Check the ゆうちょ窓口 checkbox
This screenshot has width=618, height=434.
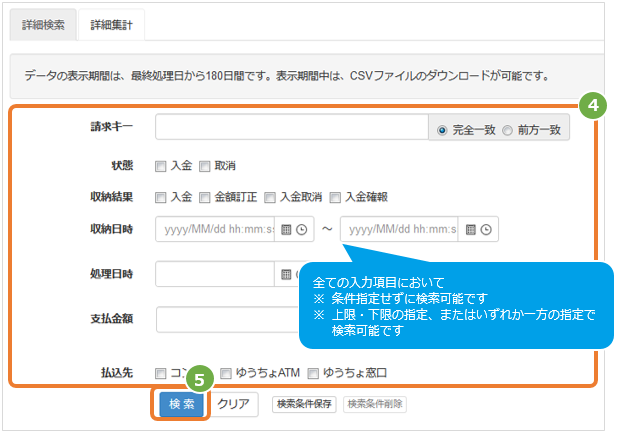tap(313, 373)
